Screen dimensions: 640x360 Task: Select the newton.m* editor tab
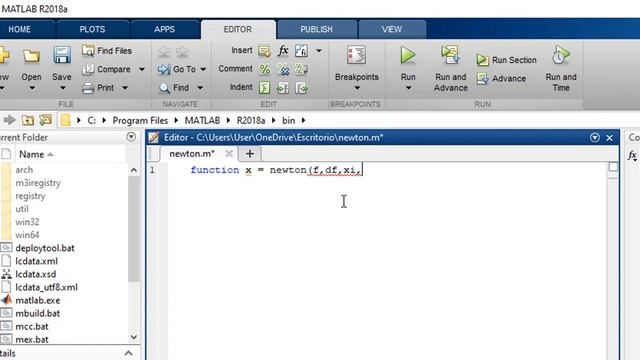tap(192, 154)
